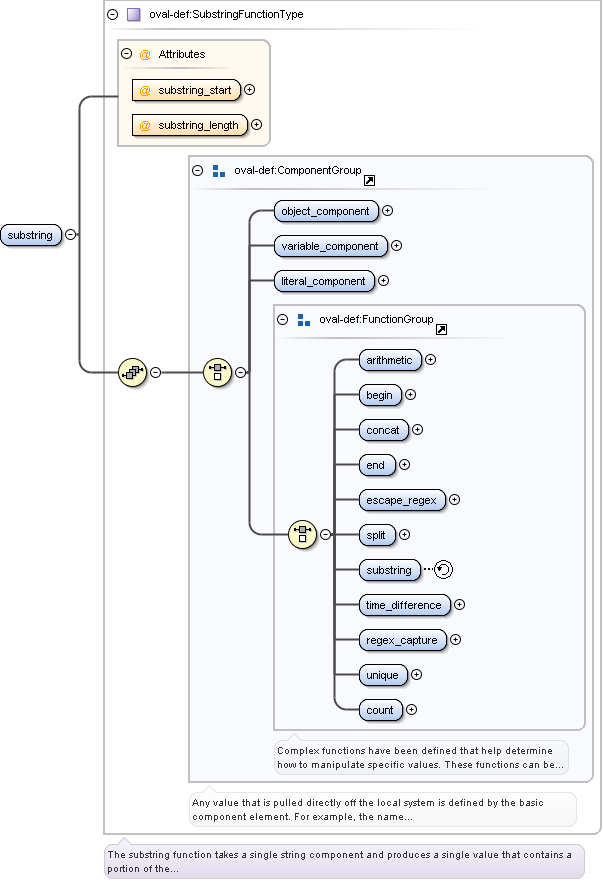Select the object_component element
The image size is (603, 882).
(326, 211)
